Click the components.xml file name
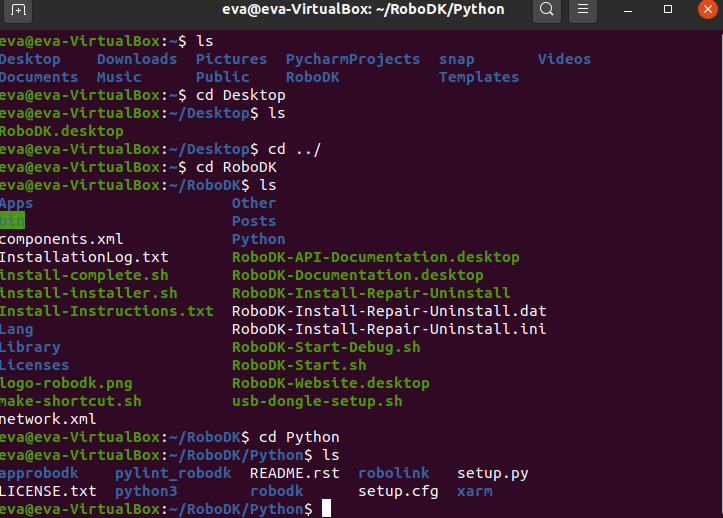The height and width of the screenshot is (518, 723). pos(61,239)
